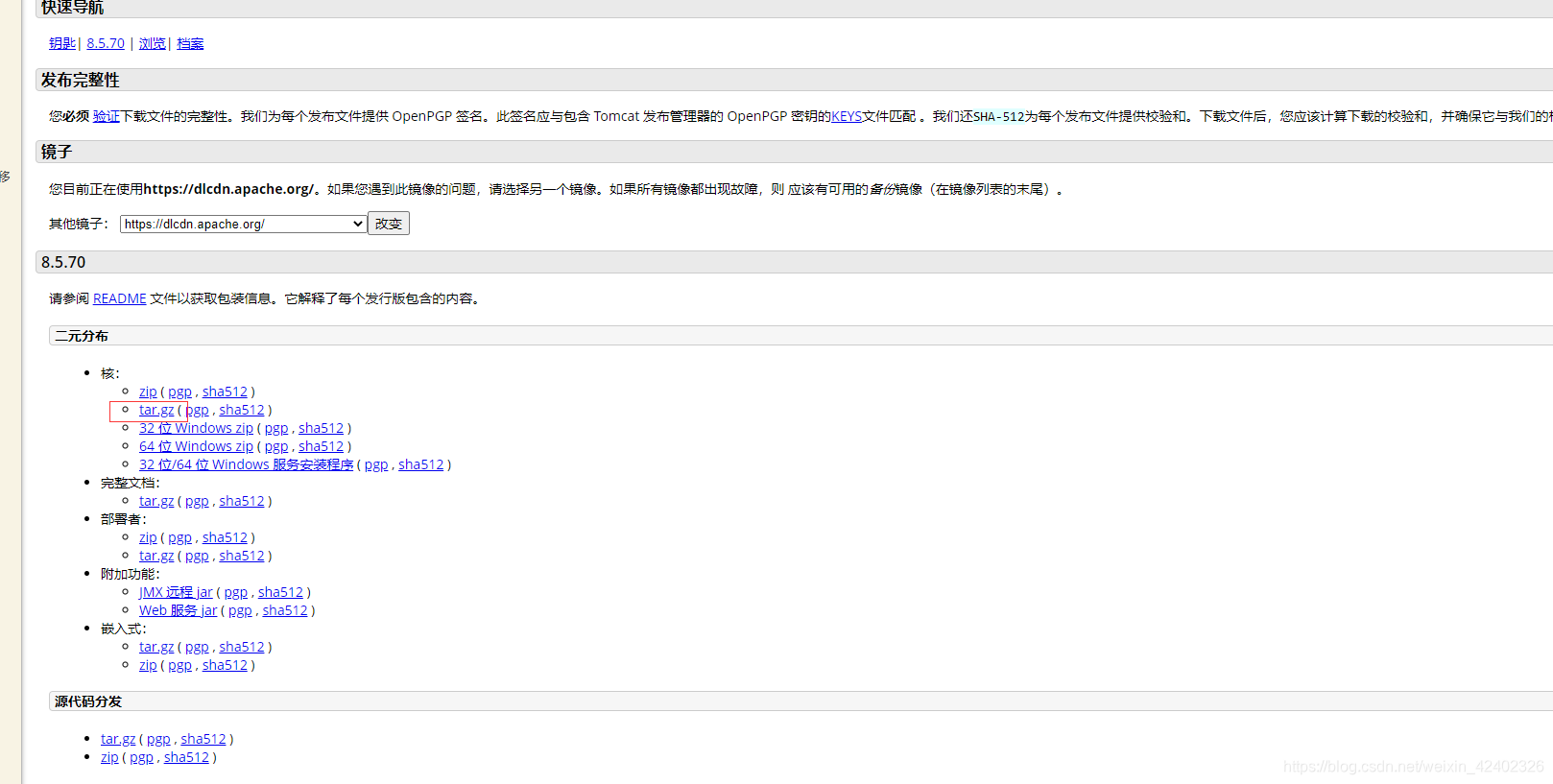Viewport: 1553px width, 784px height.
Task: Open sha512 checksum for core tar.gz
Action: click(242, 410)
